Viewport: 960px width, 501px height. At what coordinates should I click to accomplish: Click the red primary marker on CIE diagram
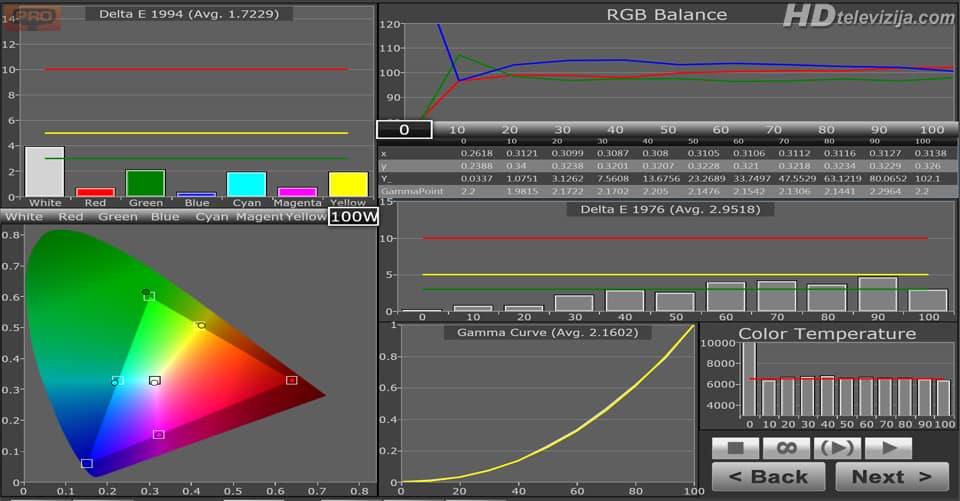click(291, 380)
